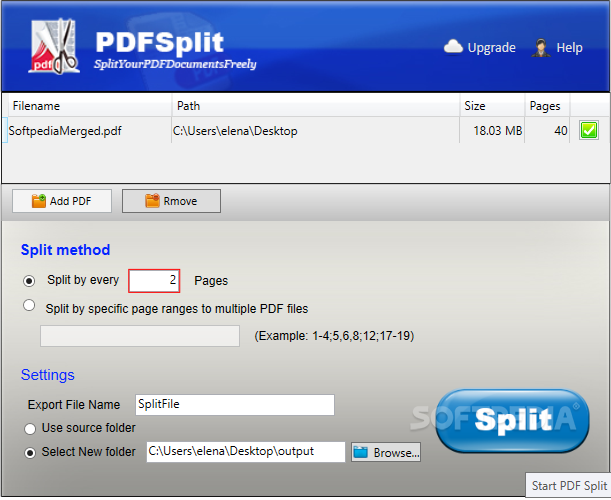Screen dimensions: 611x500
Task: Click the Path column header
Action: 315,106
